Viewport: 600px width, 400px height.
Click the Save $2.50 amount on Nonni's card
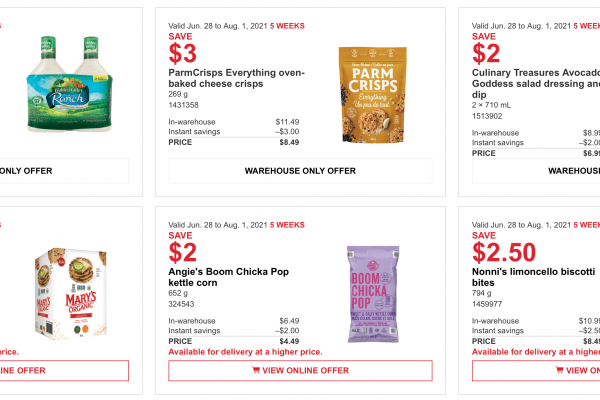point(504,253)
